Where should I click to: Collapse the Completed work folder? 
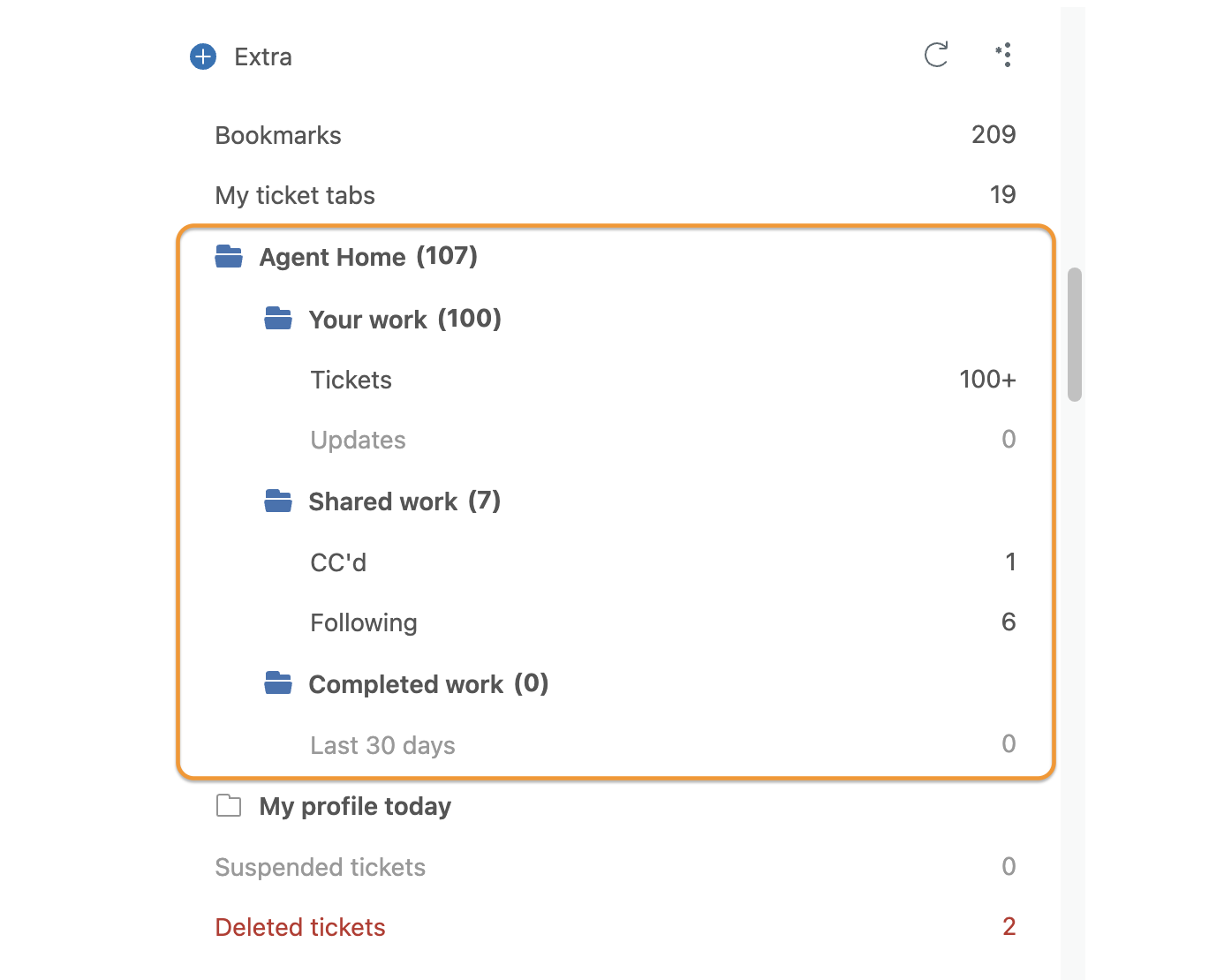[278, 683]
